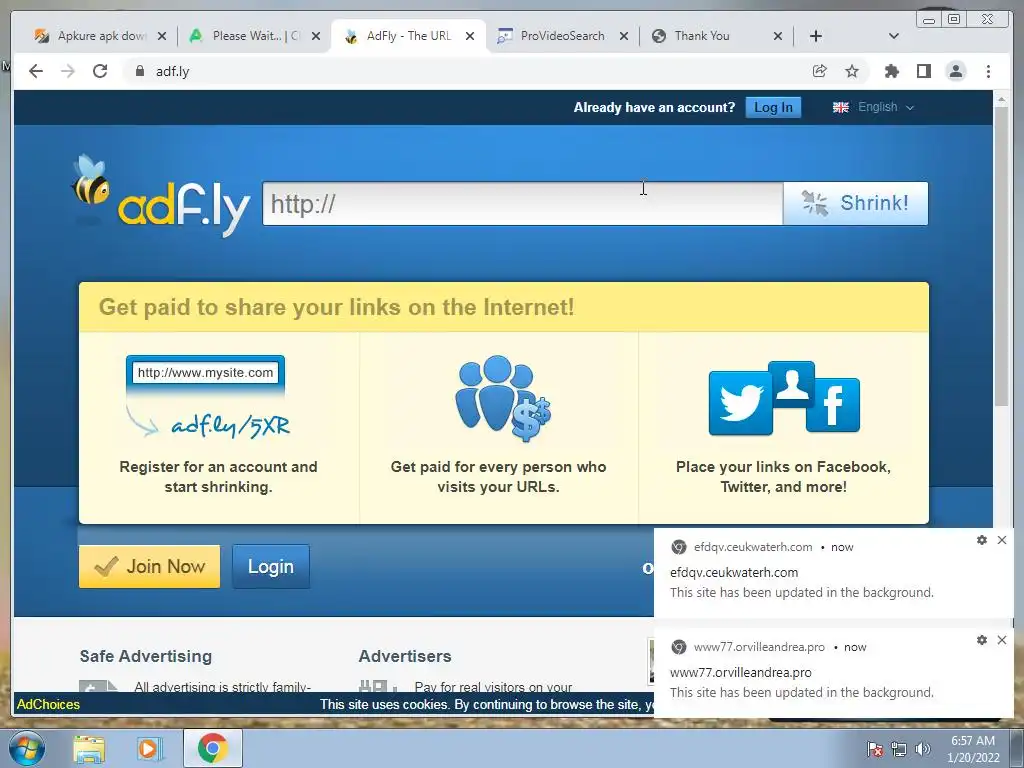1024x768 pixels.
Task: Toggle the browser side panel
Action: click(x=923, y=71)
